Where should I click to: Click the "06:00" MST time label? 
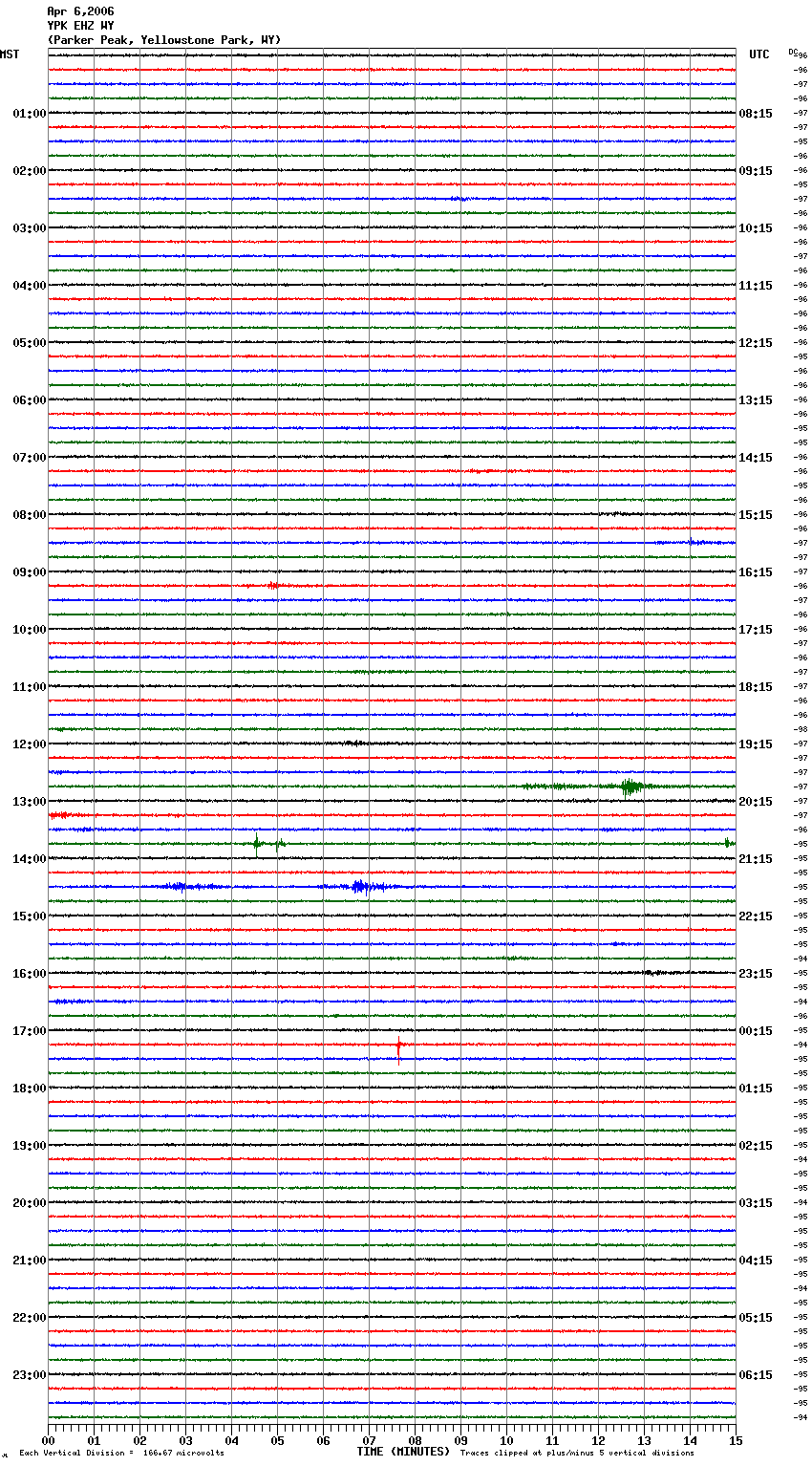click(30, 400)
